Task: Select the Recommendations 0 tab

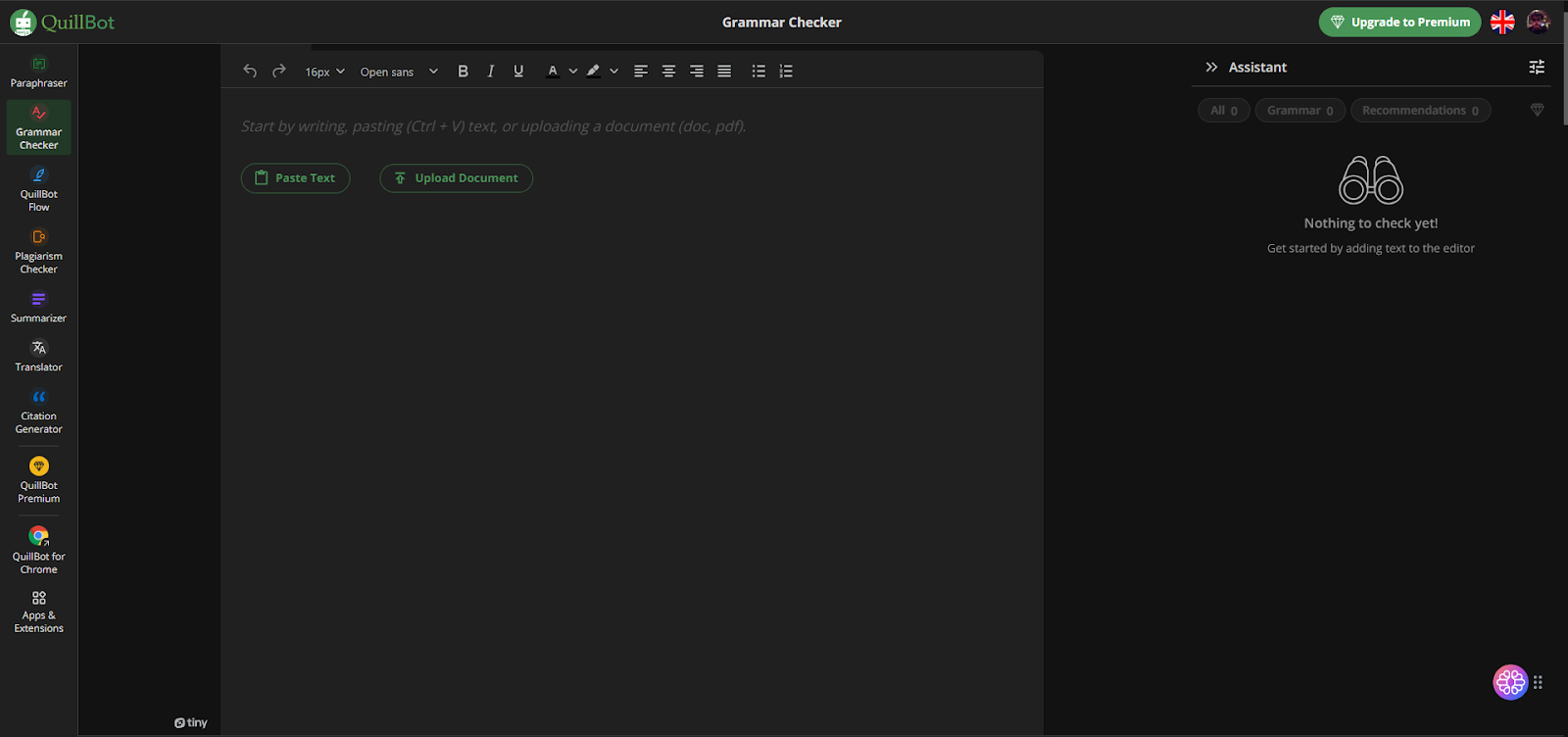Action: [x=1421, y=111]
